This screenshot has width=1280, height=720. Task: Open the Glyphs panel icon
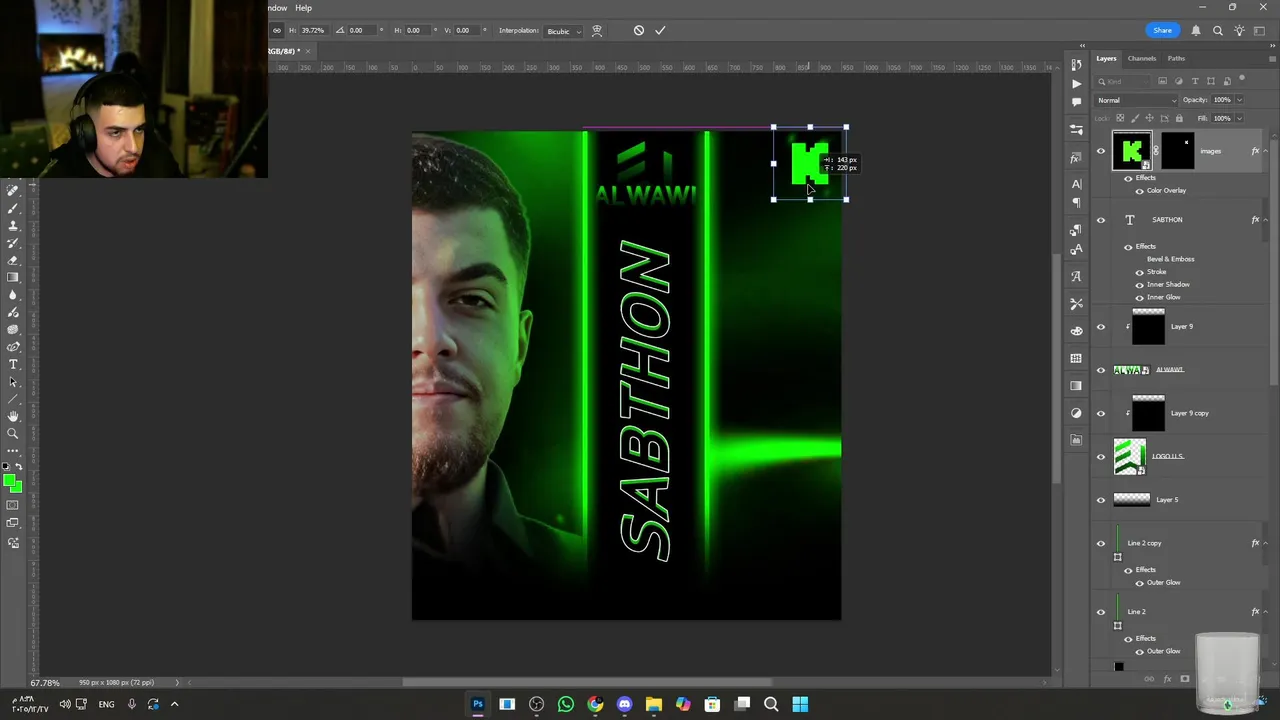tap(1076, 276)
